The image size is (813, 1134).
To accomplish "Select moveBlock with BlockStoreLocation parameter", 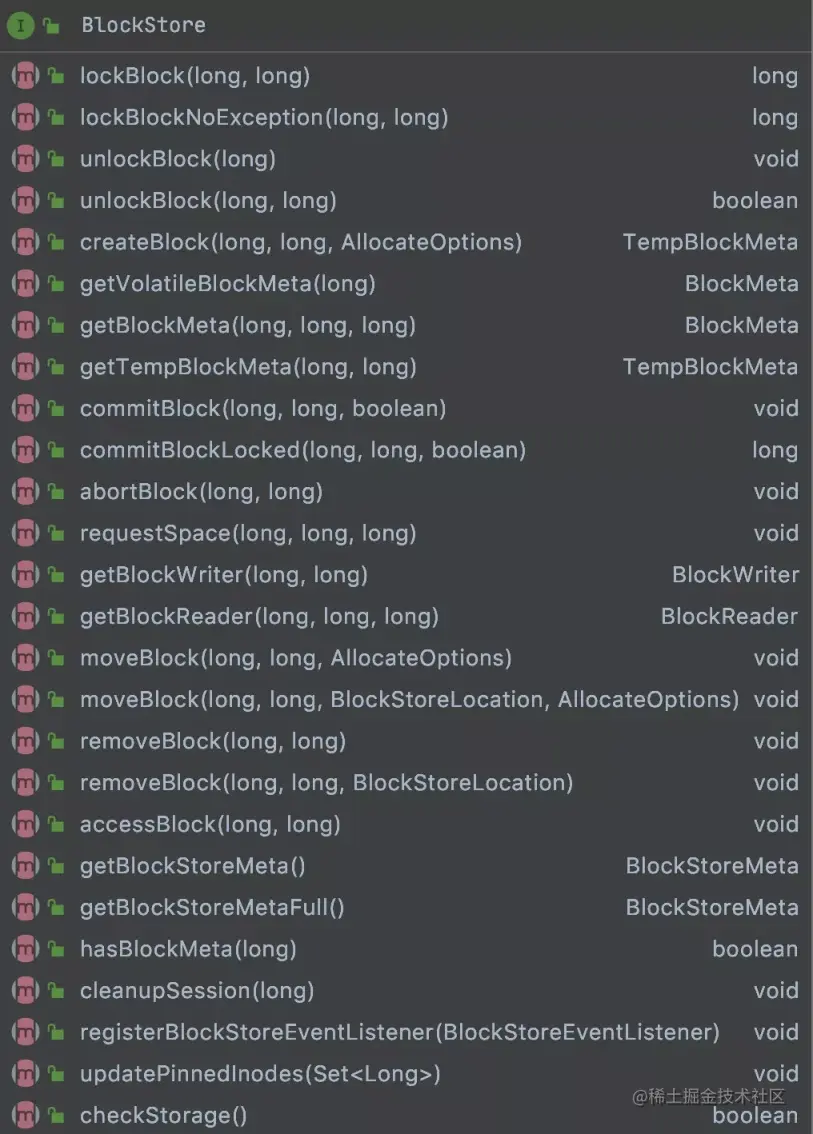I will click(409, 699).
